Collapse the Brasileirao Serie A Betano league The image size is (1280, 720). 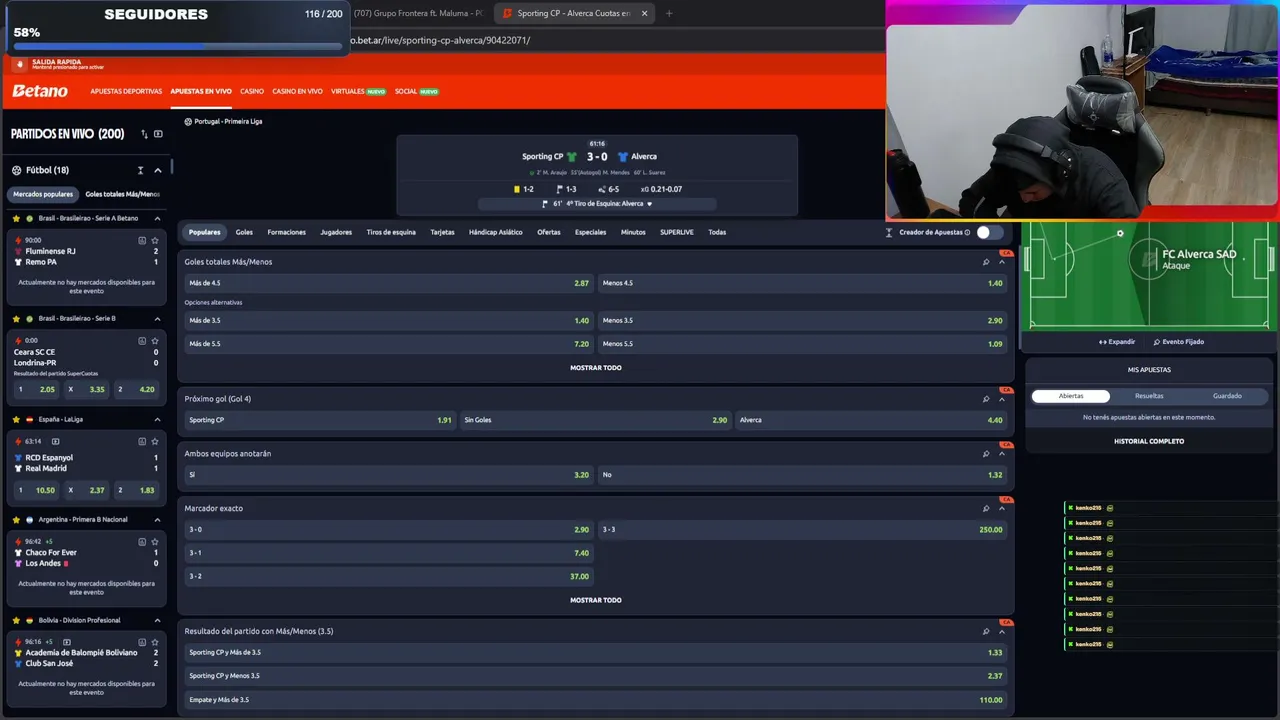157,218
